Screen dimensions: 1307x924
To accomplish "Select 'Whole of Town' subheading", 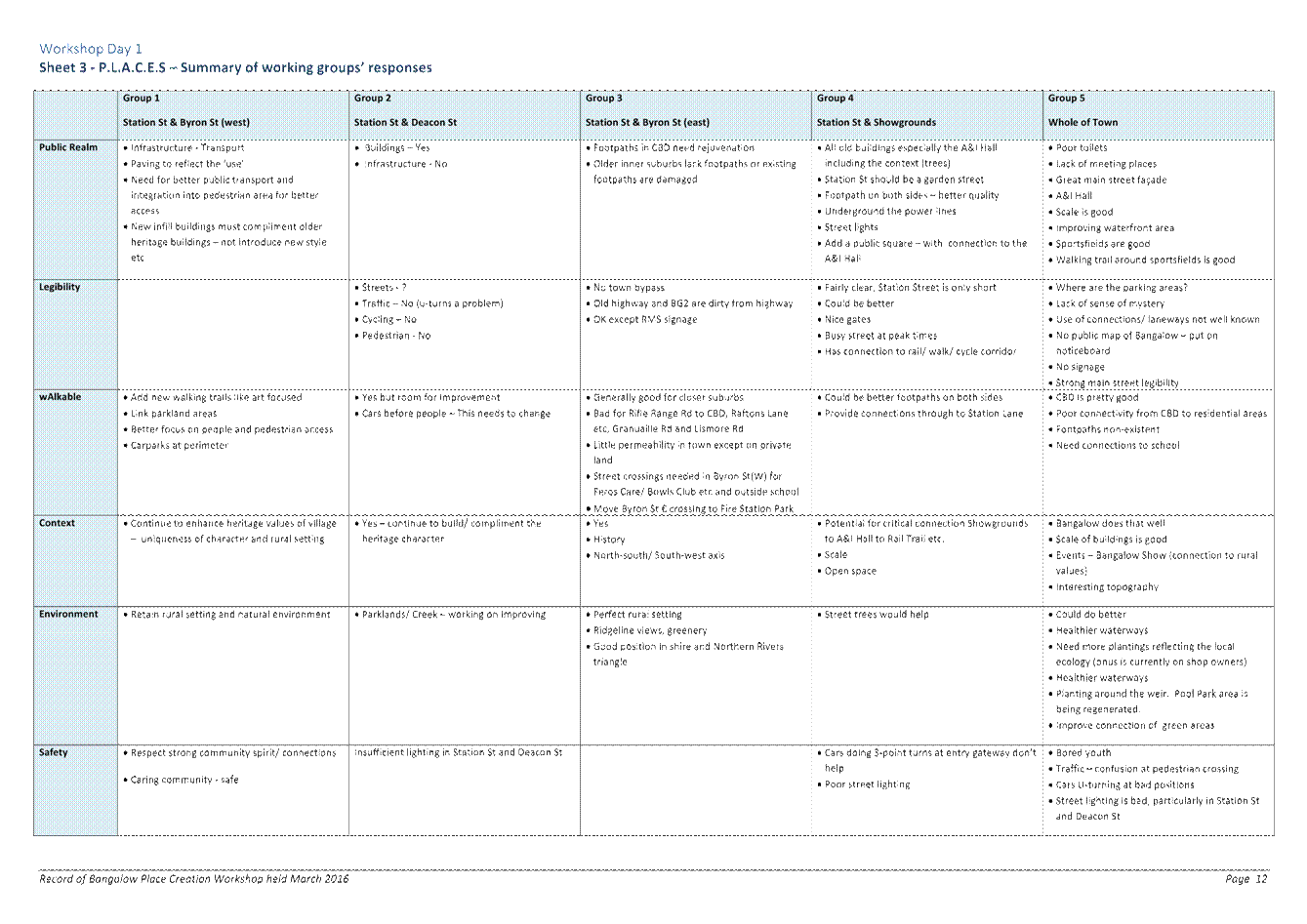I will click(1083, 122).
